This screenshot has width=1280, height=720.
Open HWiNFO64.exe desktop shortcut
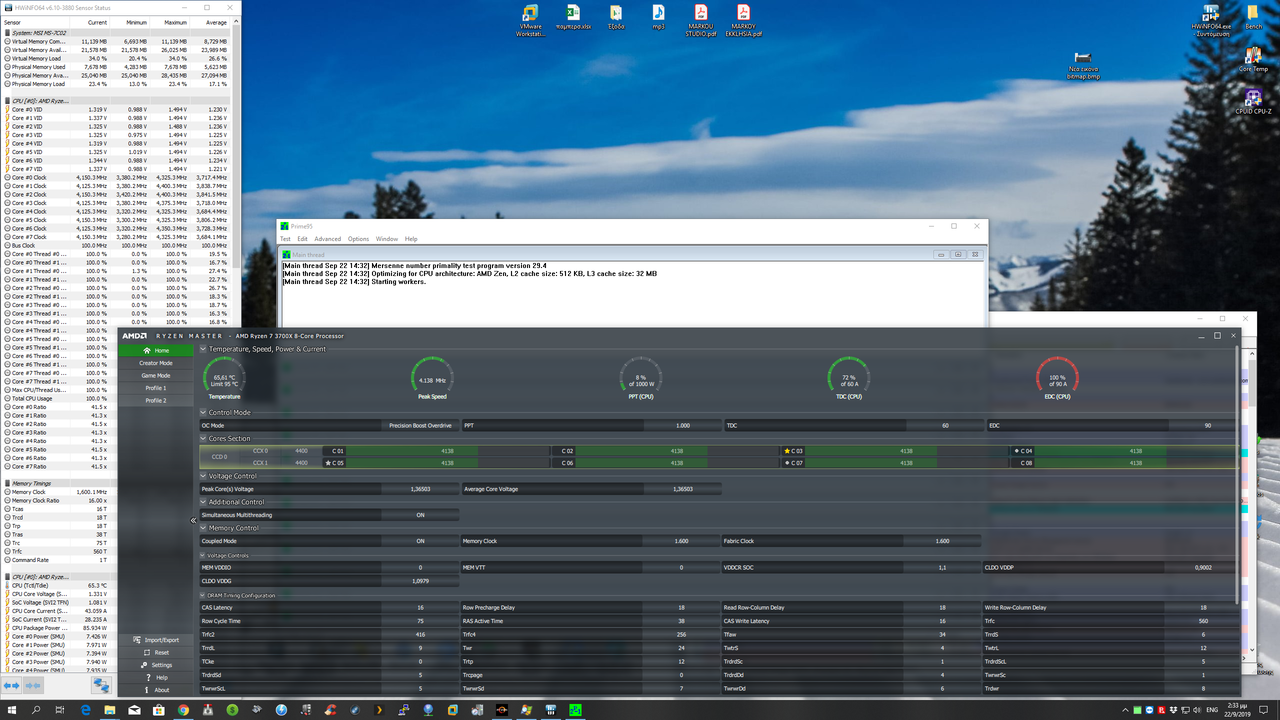(x=1211, y=20)
